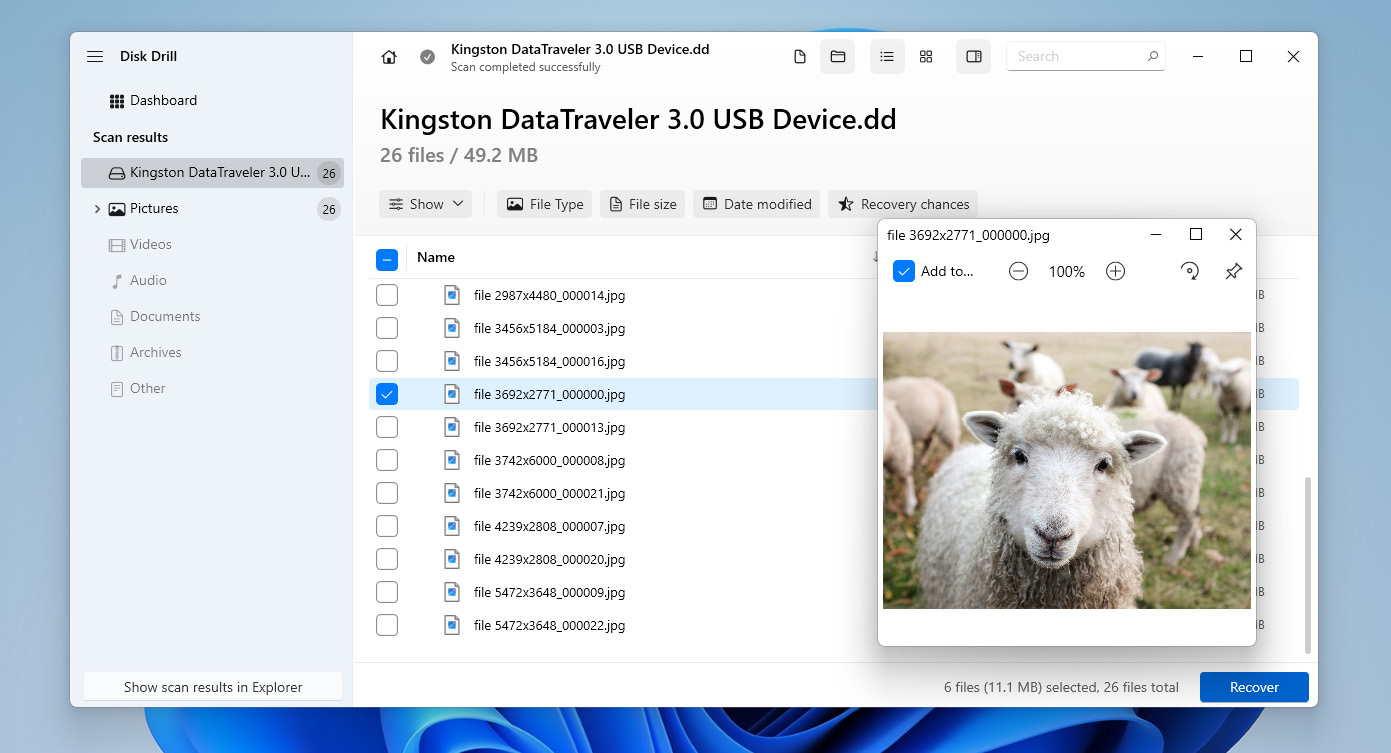Switch to folder view icon in toolbar
The width and height of the screenshot is (1391, 753).
[x=838, y=57]
